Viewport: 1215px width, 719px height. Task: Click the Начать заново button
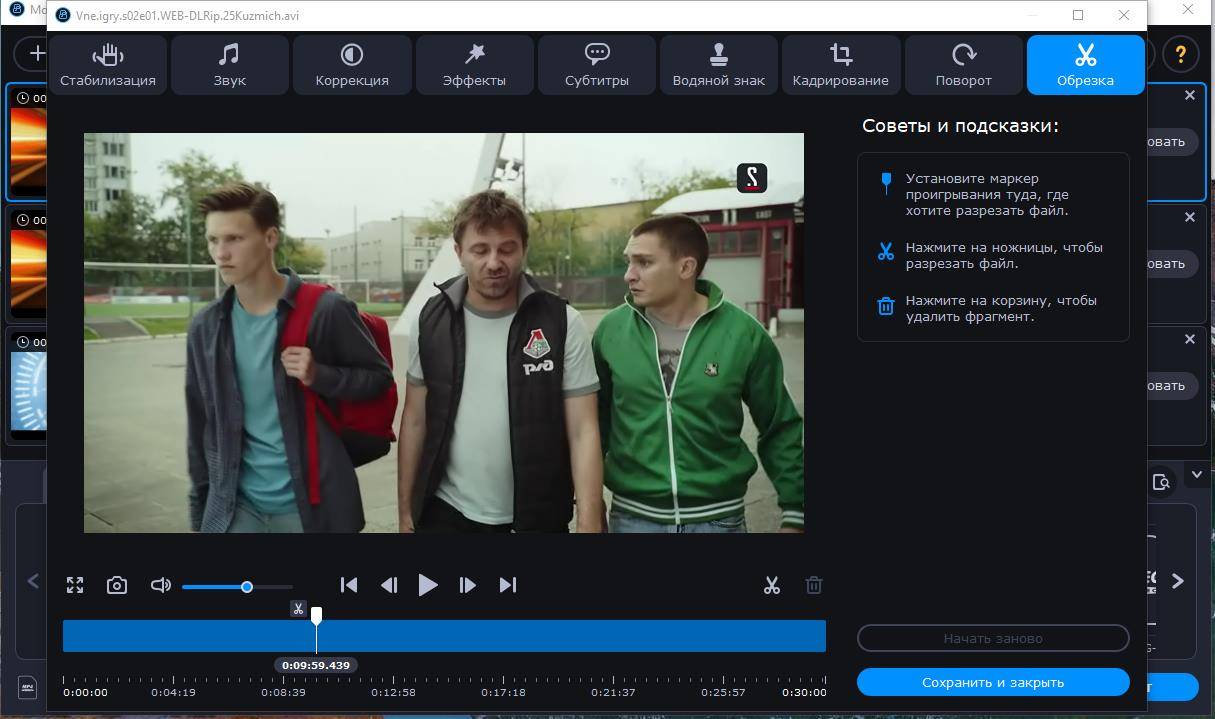coord(993,638)
